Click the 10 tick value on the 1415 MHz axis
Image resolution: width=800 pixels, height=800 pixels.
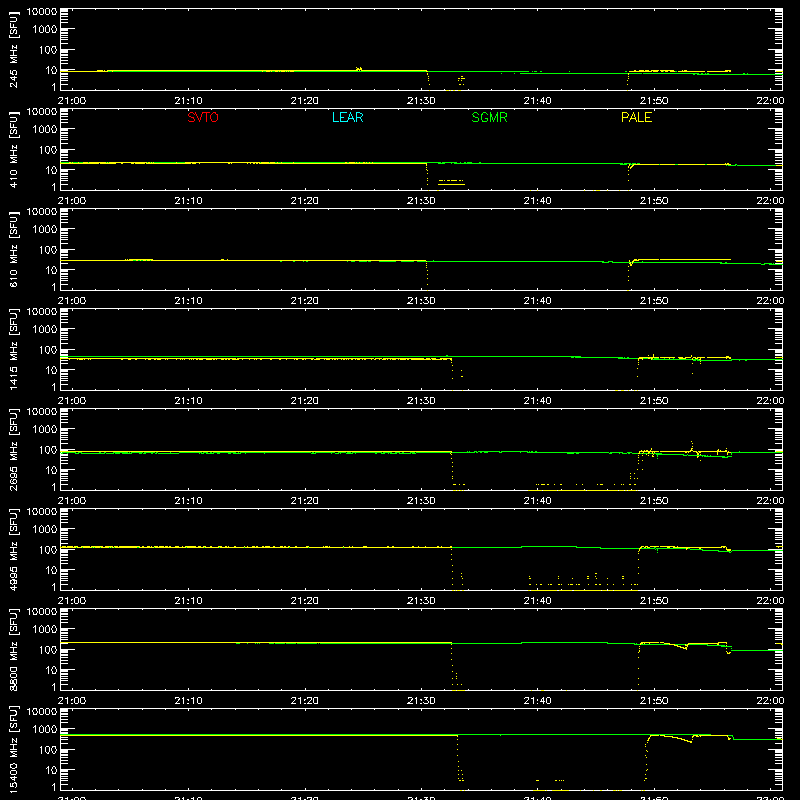[x=51, y=370]
